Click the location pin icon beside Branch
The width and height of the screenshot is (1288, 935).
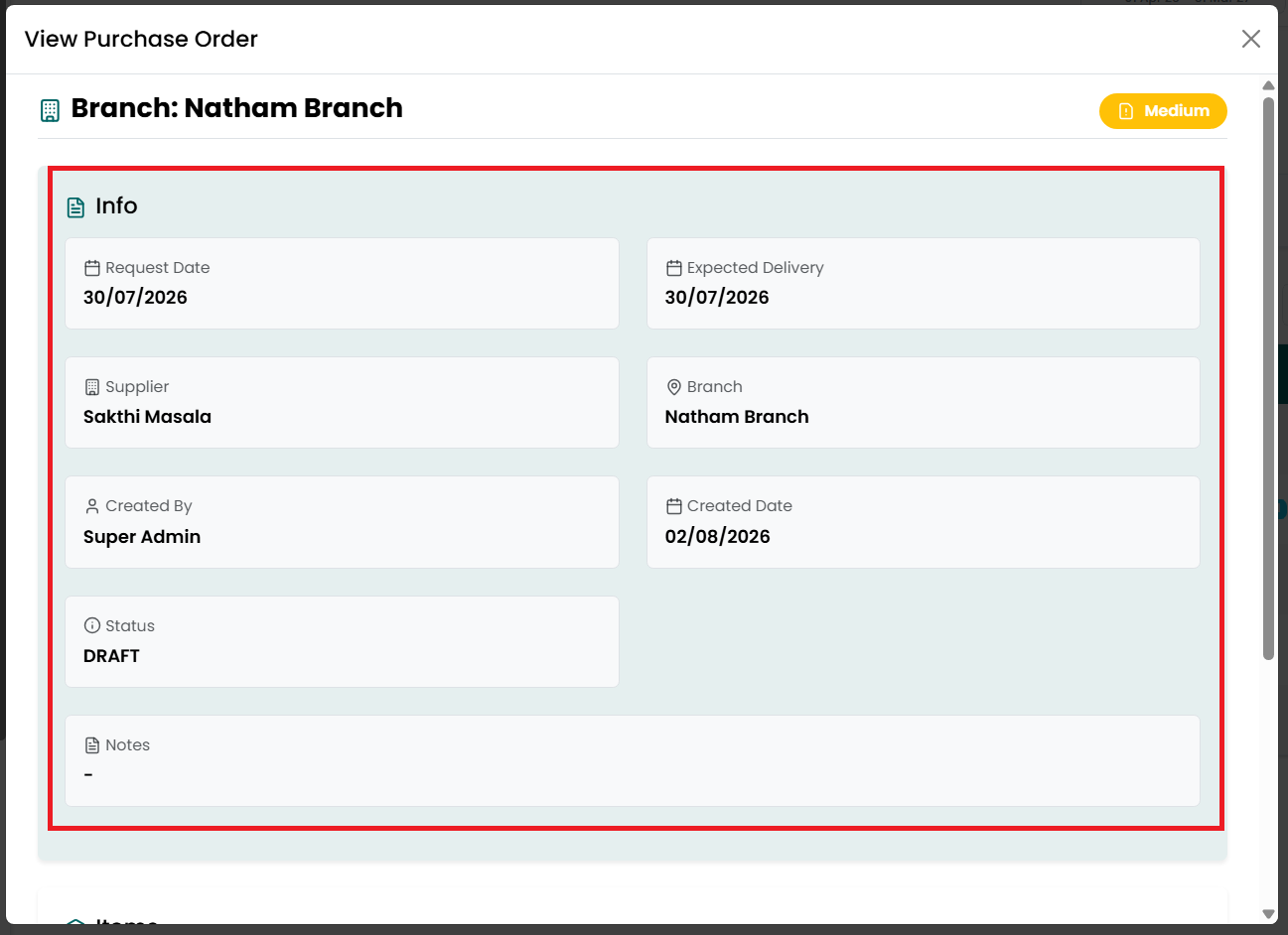click(674, 387)
